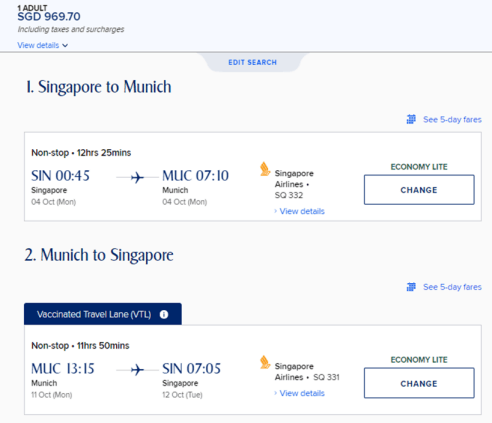Click the chevron beside fare View details
This screenshot has height=423, width=492.
pyautogui.click(x=65, y=46)
